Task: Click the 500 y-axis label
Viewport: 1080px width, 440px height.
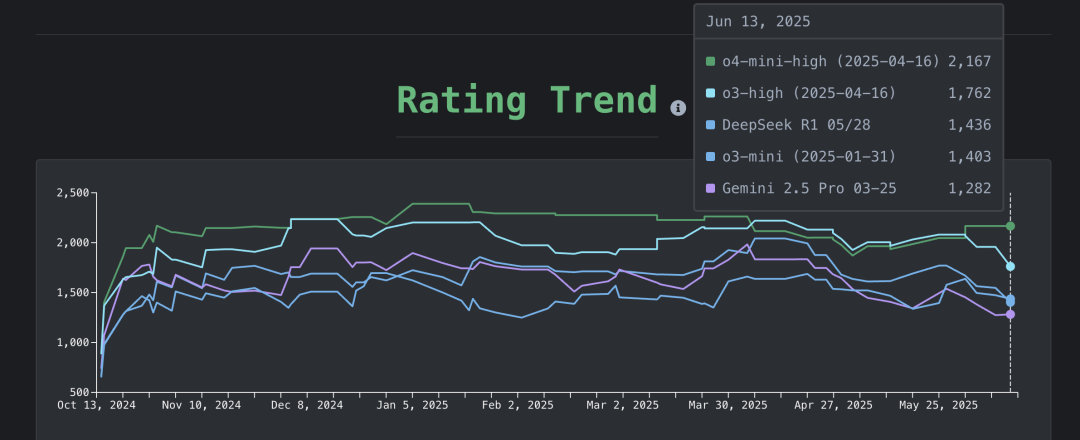Action: (81, 392)
